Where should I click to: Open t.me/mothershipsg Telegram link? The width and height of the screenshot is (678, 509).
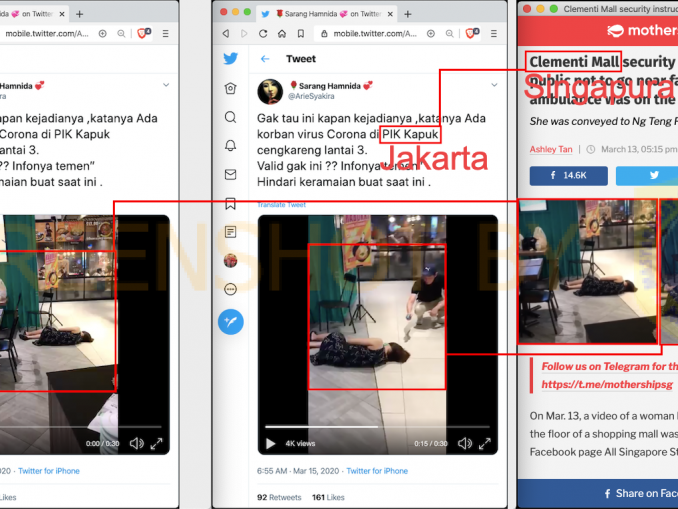(607, 384)
